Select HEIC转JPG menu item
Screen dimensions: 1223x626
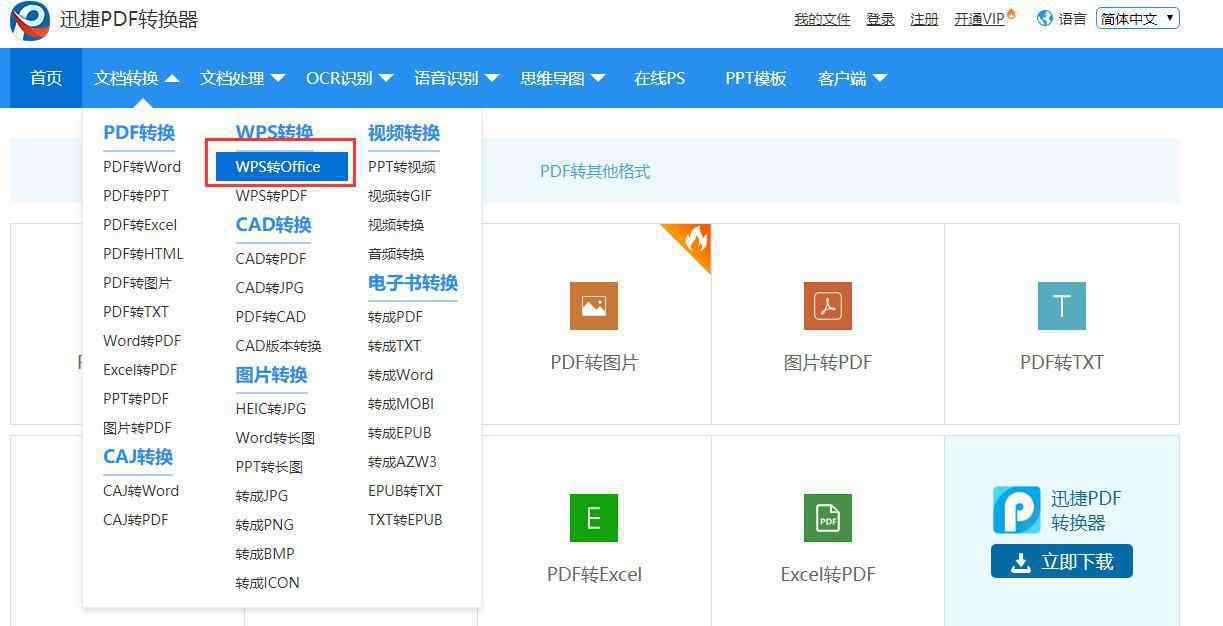tap(271, 408)
